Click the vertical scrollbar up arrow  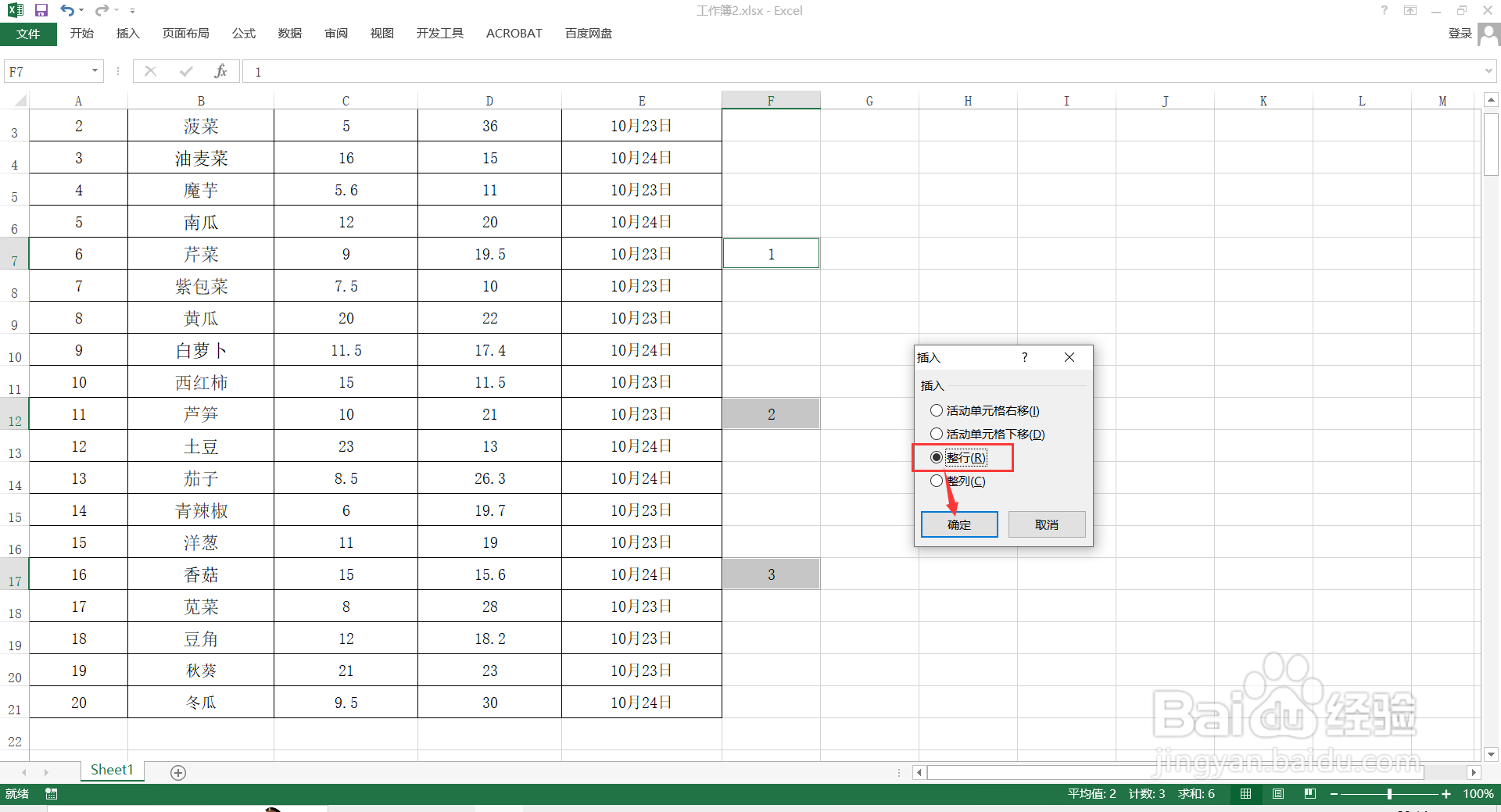pos(1491,100)
